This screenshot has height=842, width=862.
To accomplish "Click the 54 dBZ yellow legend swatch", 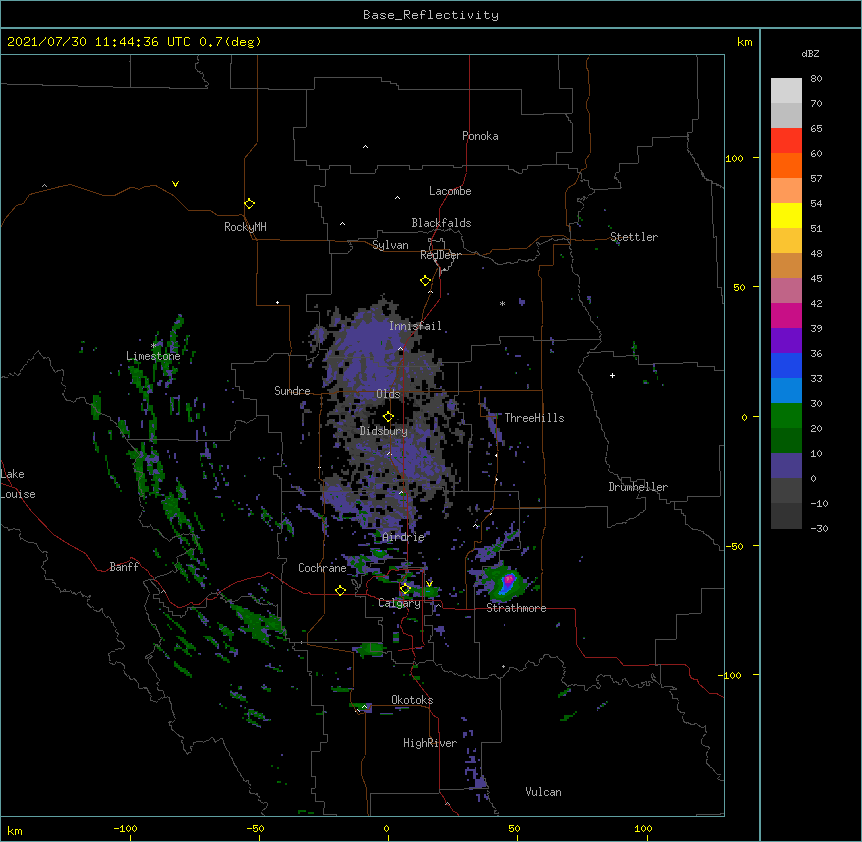I will [x=786, y=215].
